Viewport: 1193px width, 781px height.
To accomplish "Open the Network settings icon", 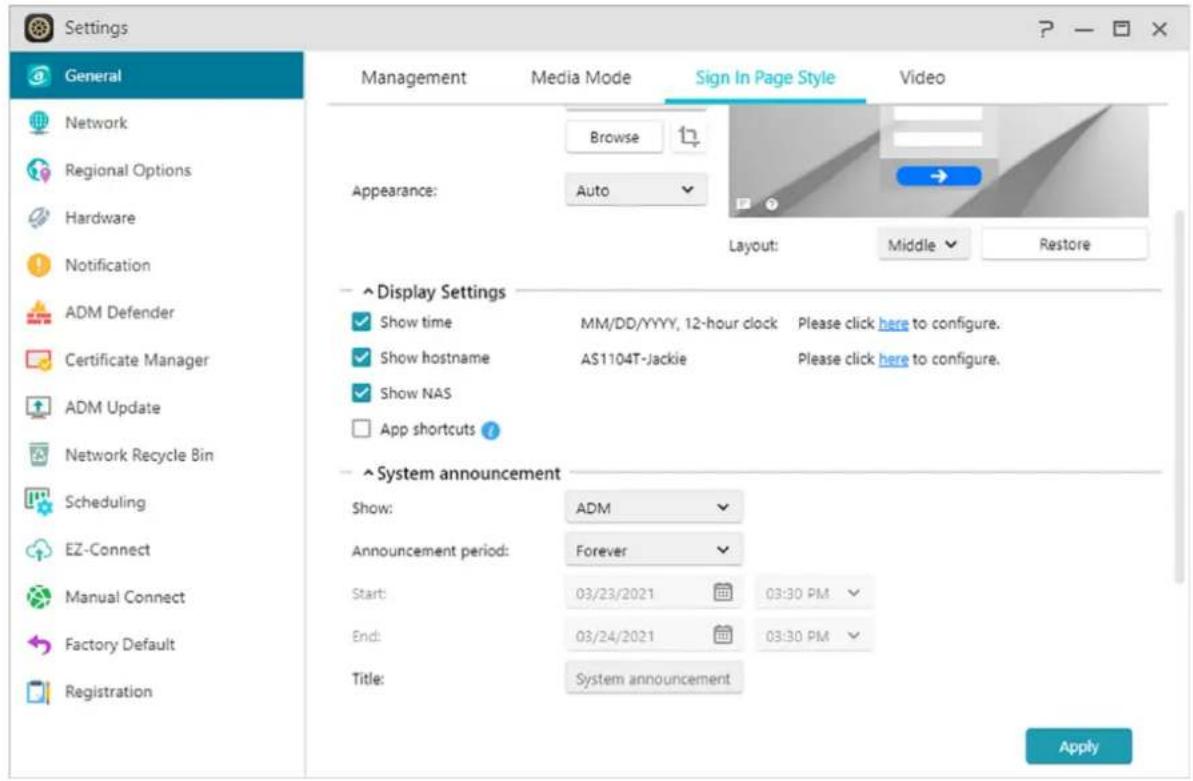I will point(31,123).
